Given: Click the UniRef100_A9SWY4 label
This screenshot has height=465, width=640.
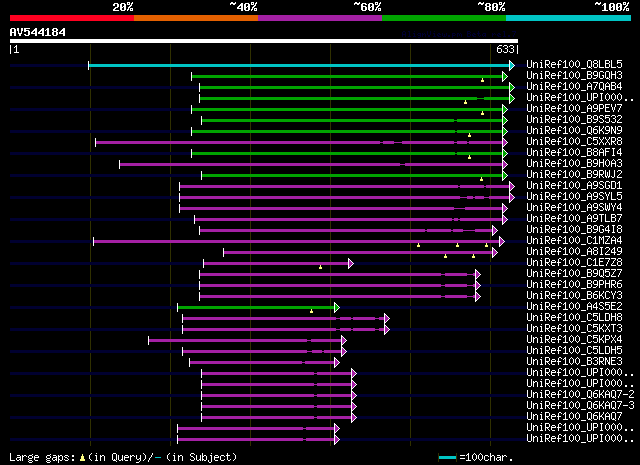Looking at the screenshot, I should pyautogui.click(x=574, y=207).
